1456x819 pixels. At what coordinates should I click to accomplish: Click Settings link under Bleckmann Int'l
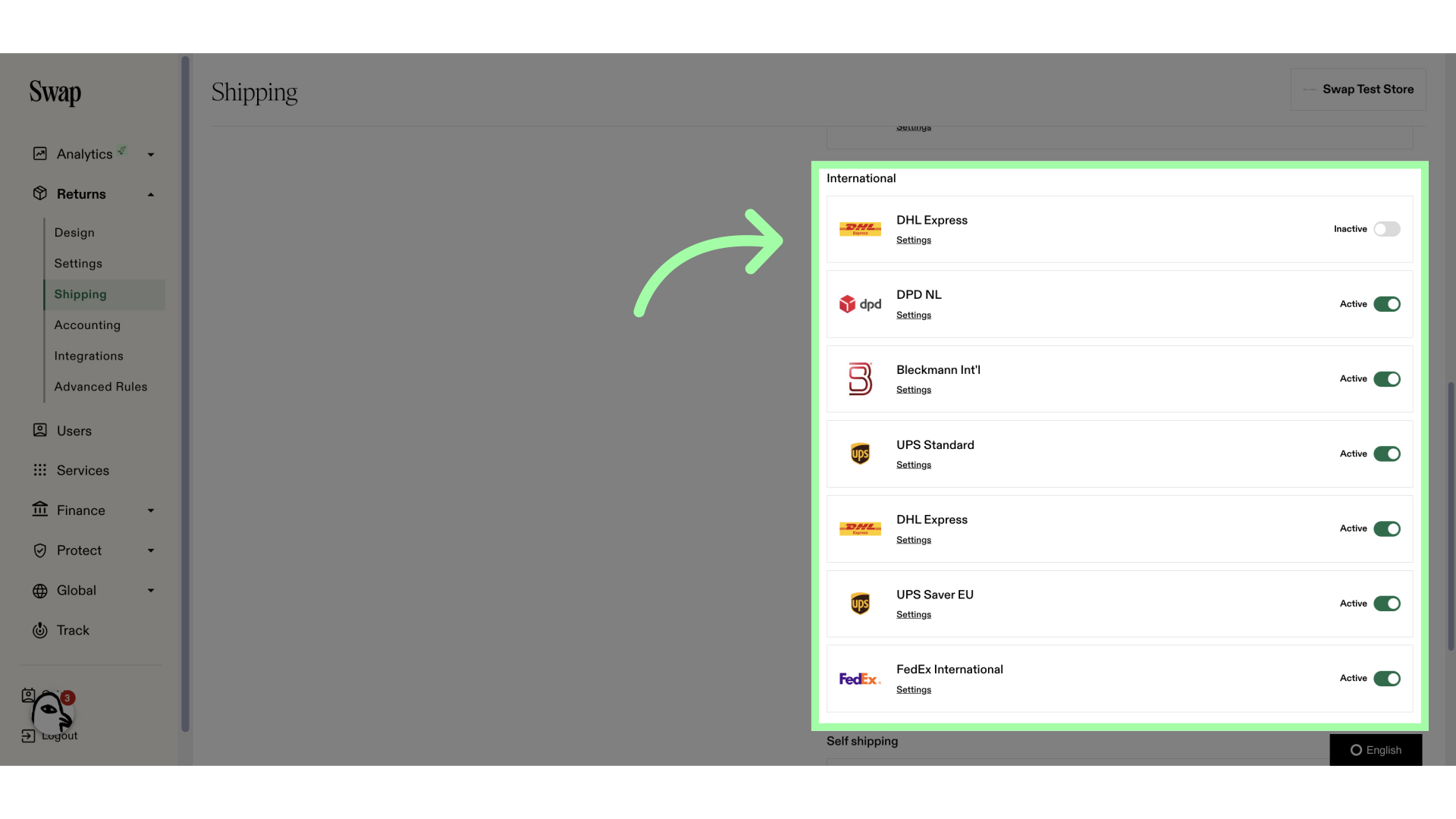tap(913, 390)
